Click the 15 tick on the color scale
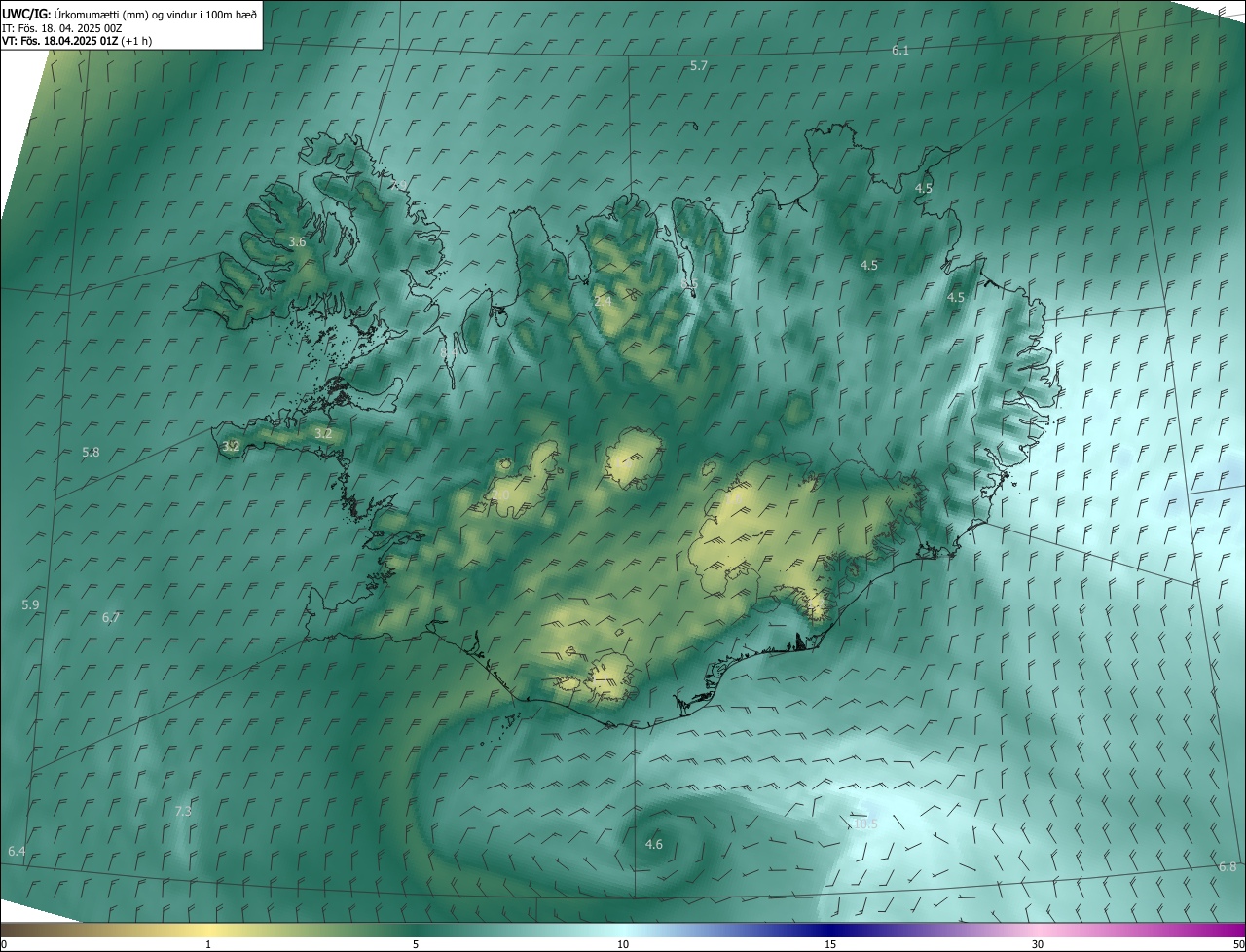This screenshot has height=952, width=1246. [x=830, y=944]
